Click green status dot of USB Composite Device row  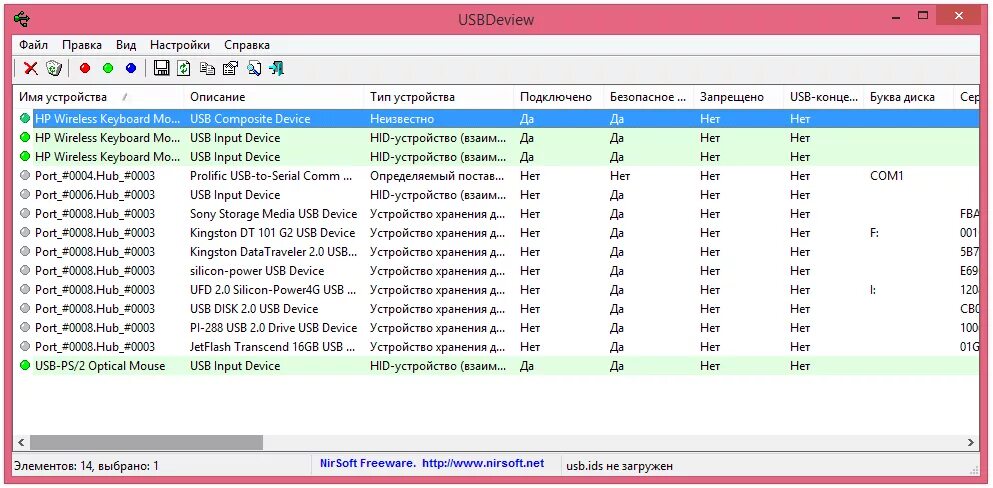[x=25, y=118]
